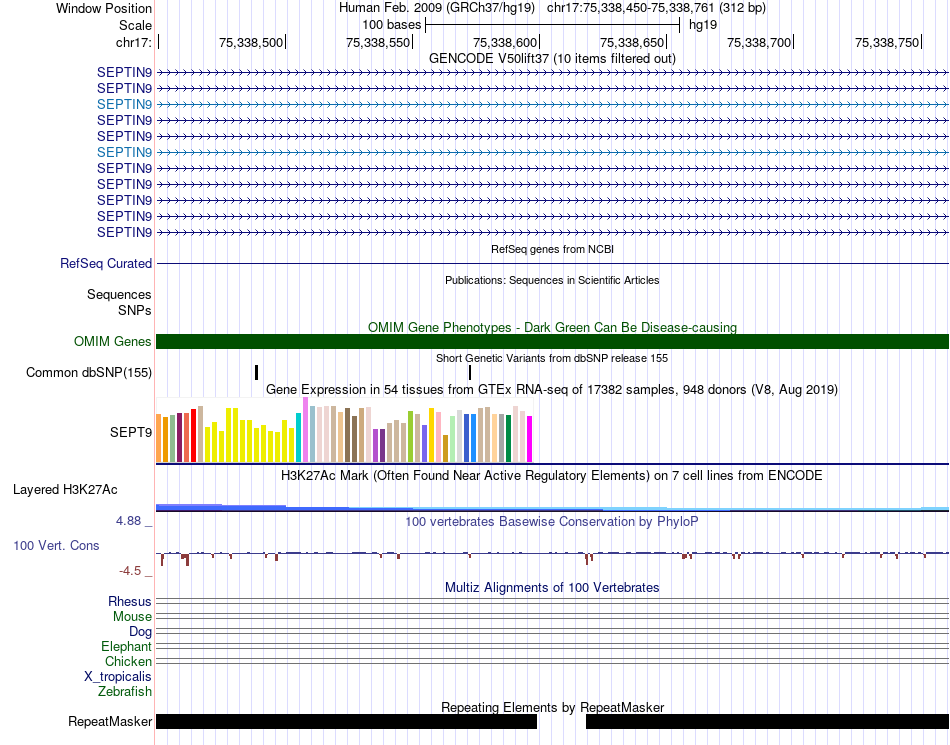Click the 100 bases scale bar
The height and width of the screenshot is (745, 950).
coord(553,25)
